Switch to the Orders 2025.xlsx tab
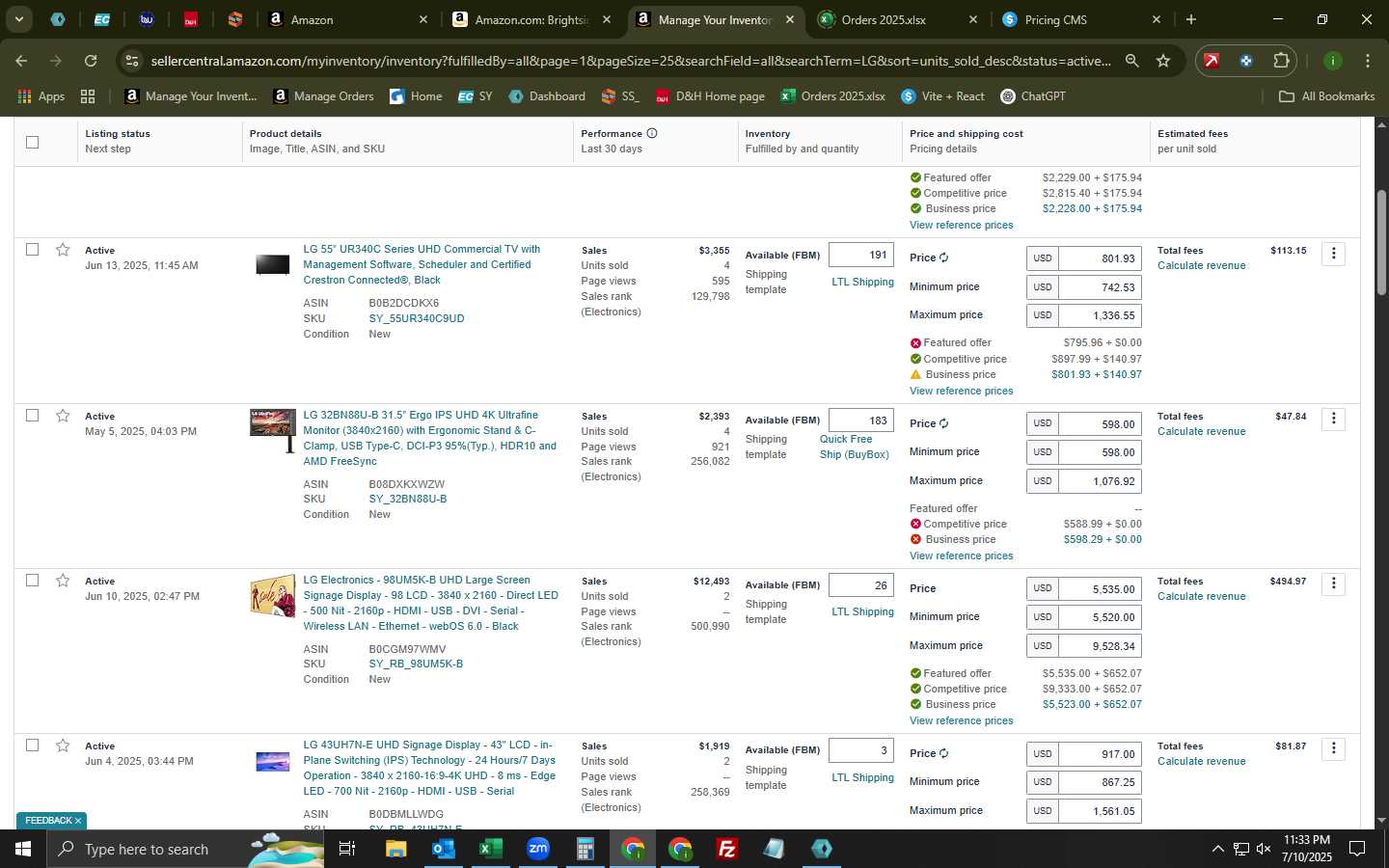This screenshot has height=868, width=1389. (x=897, y=19)
